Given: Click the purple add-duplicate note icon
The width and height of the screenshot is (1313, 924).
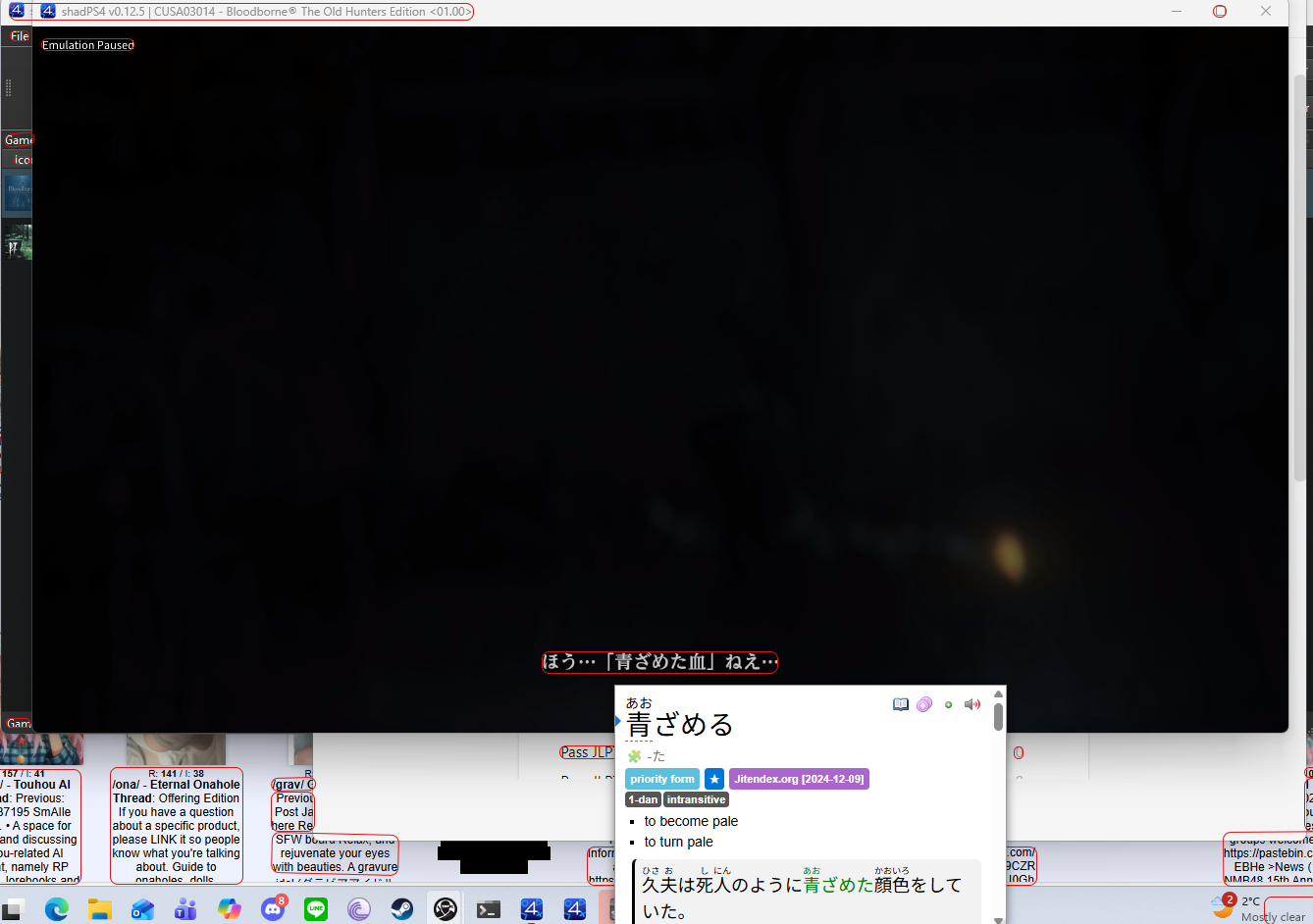Looking at the screenshot, I should (924, 704).
